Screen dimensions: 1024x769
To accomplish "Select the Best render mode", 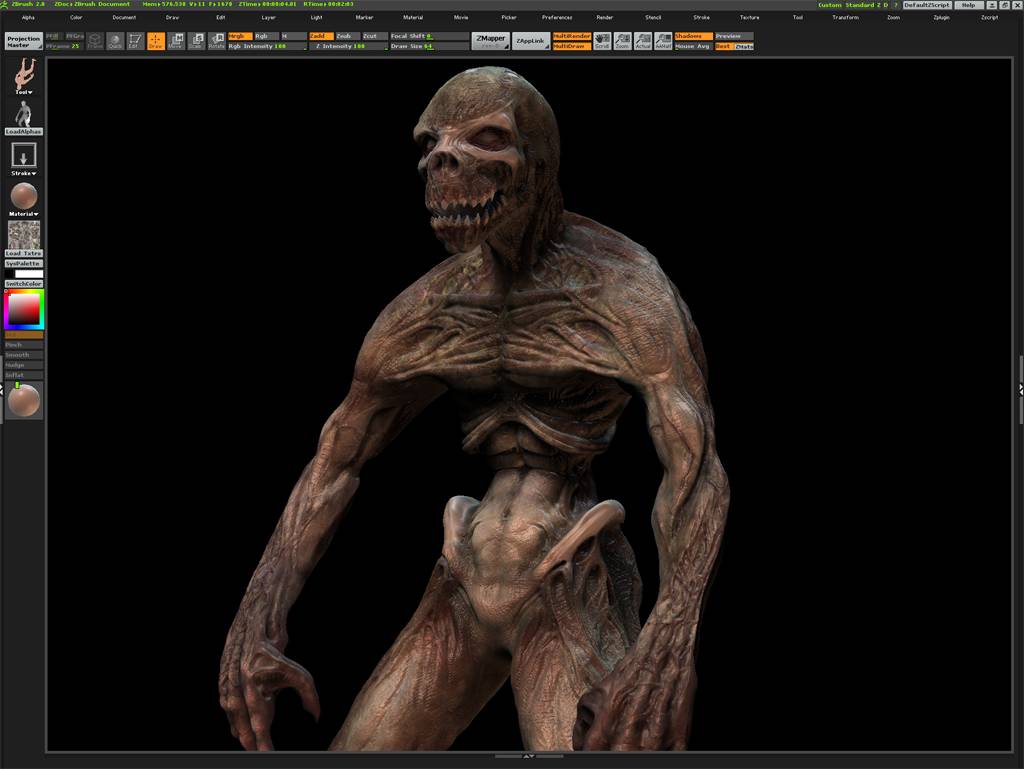I will coord(724,46).
